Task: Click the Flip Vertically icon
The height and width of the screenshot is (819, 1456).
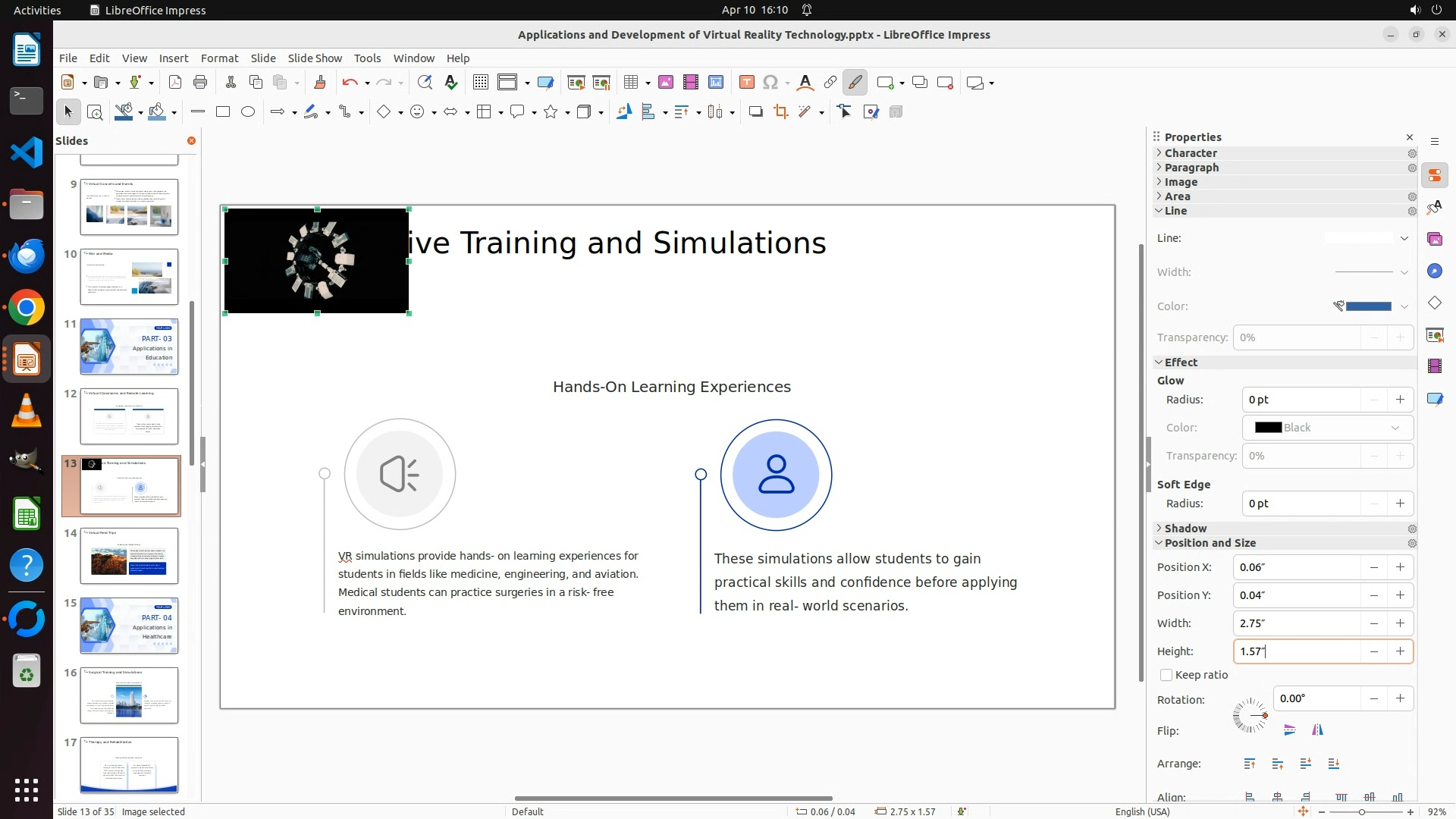Action: [1290, 730]
